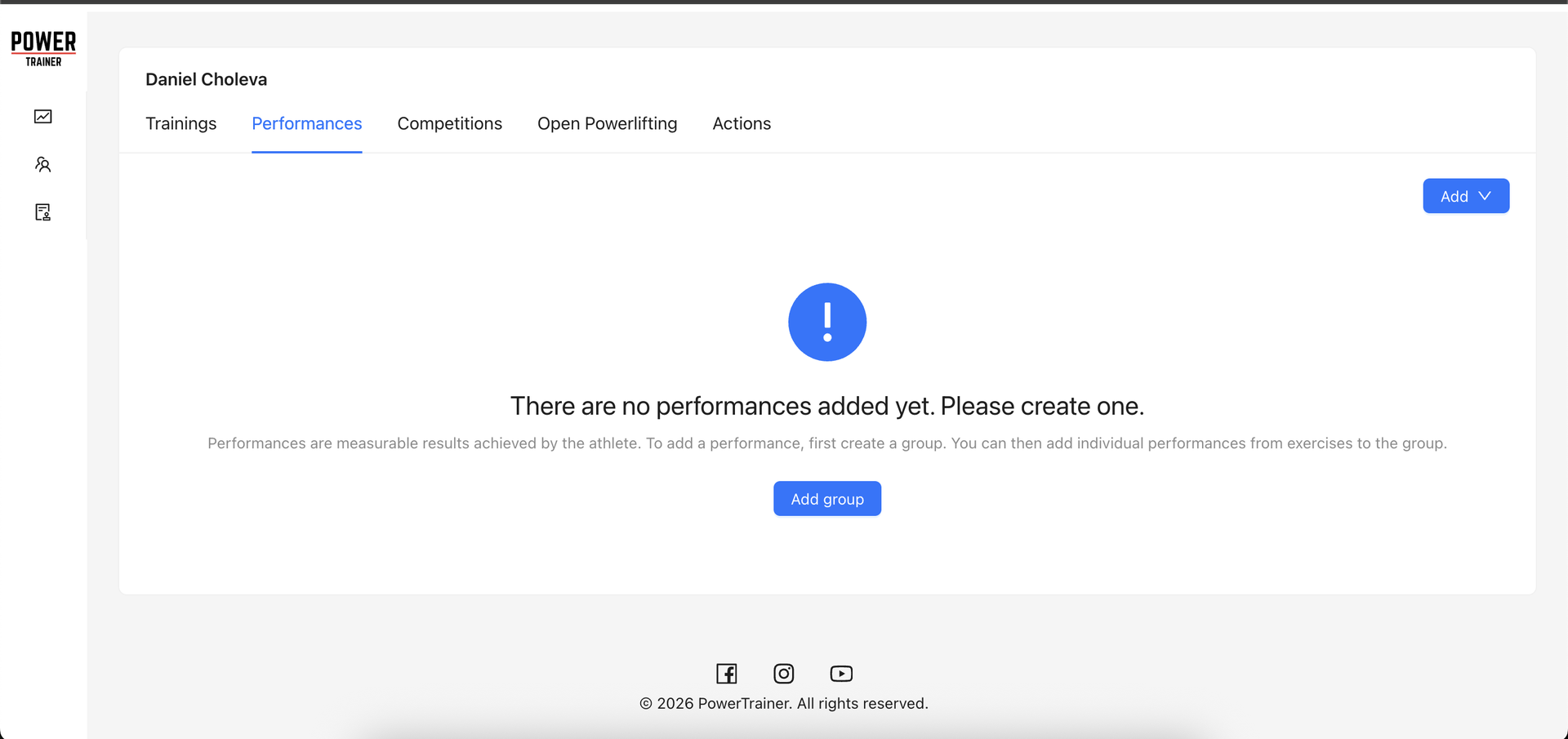Open the Open Powerlifting tab
Image resolution: width=1568 pixels, height=739 pixels.
(607, 123)
